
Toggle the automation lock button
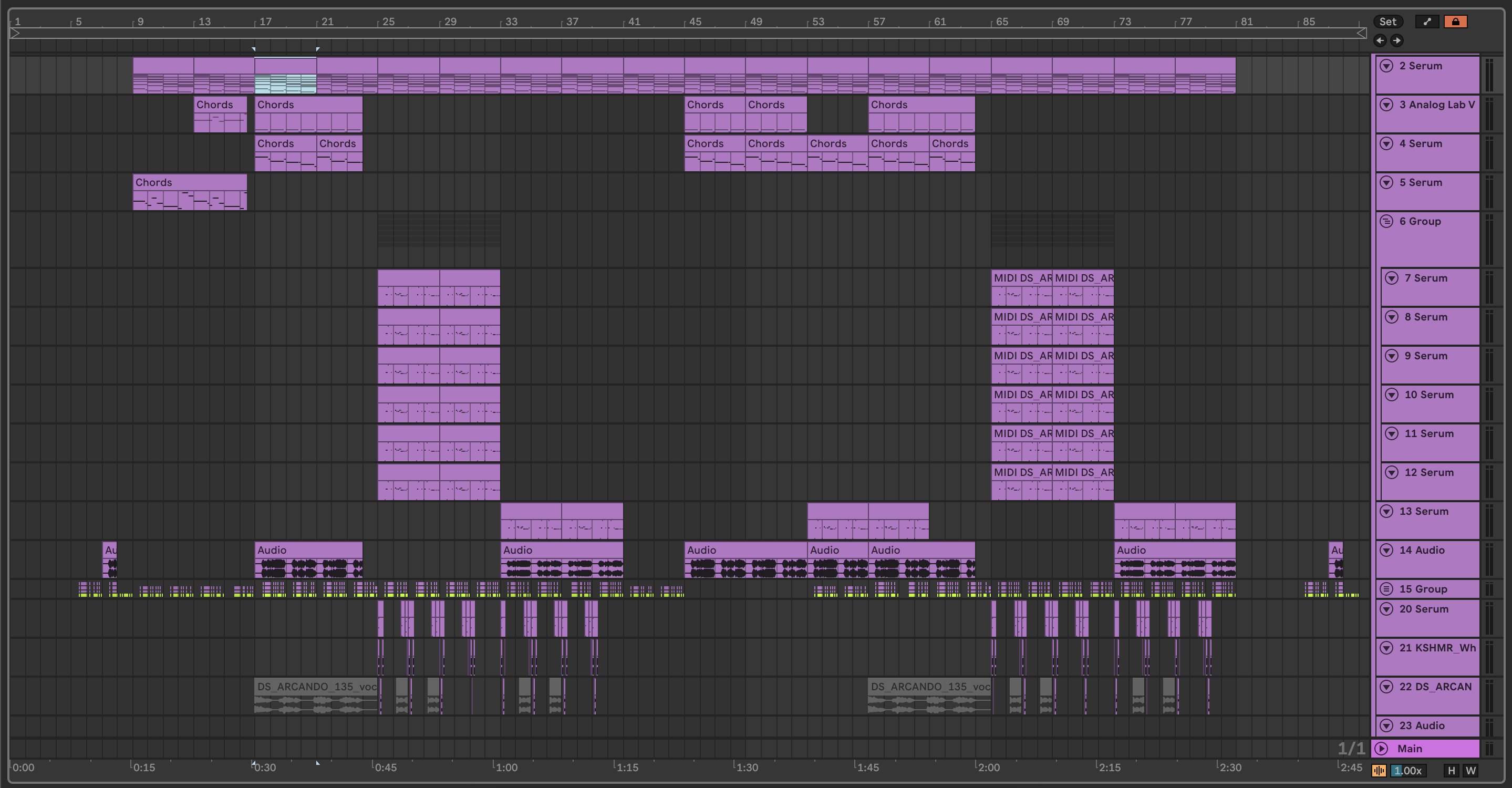pos(1455,22)
